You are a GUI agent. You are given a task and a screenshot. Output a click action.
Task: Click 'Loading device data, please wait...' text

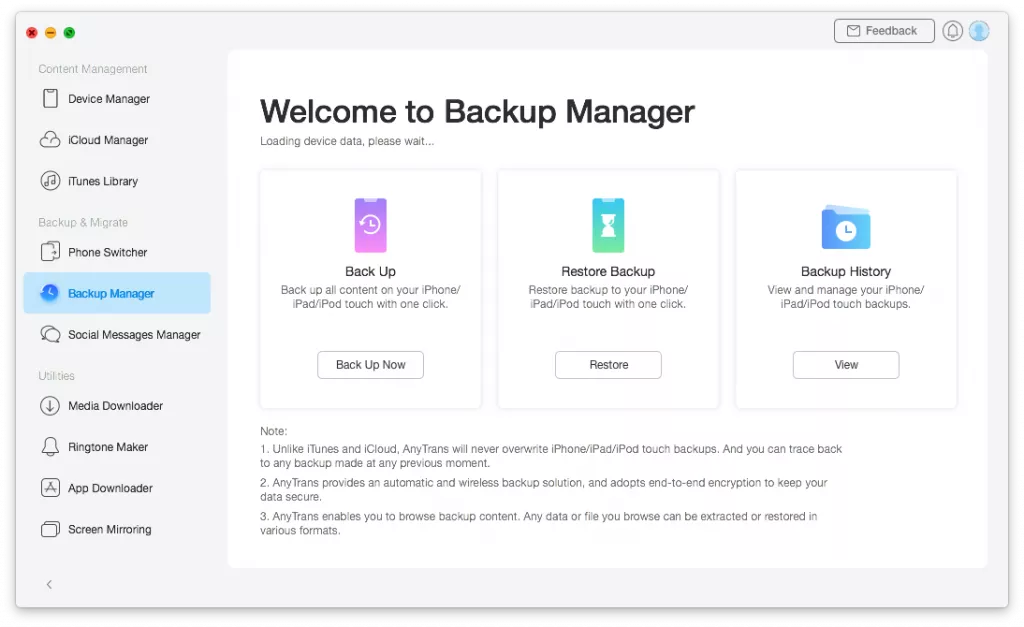coord(347,141)
